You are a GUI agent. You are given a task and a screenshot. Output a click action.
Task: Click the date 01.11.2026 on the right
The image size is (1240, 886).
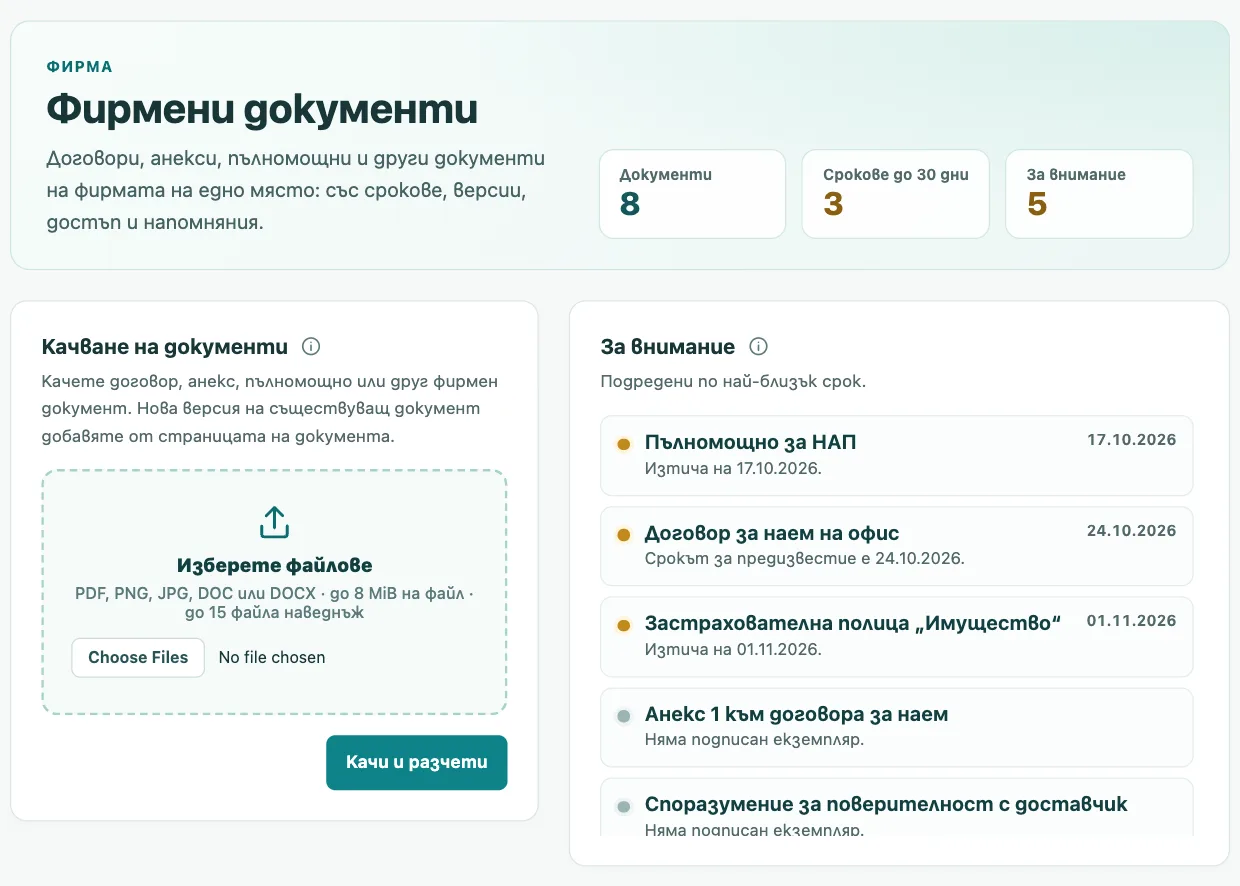(x=1132, y=621)
